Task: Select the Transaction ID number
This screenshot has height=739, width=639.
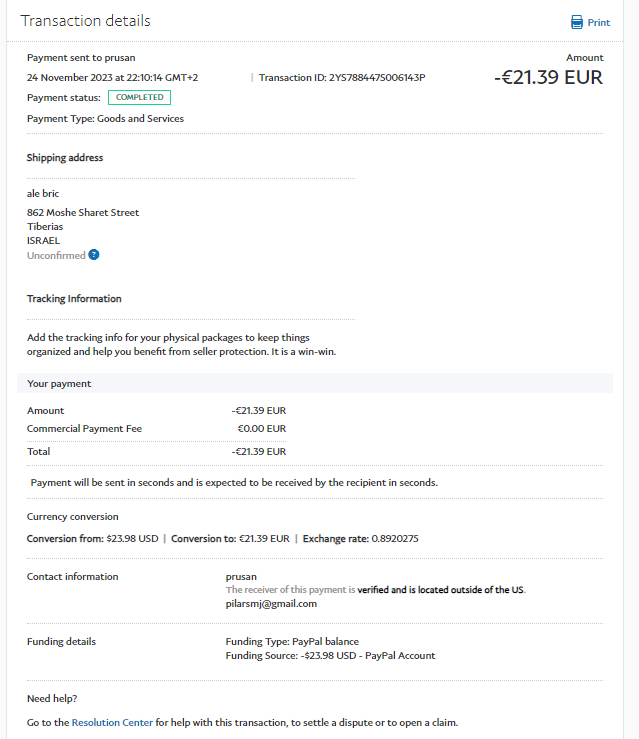Action: [377, 77]
